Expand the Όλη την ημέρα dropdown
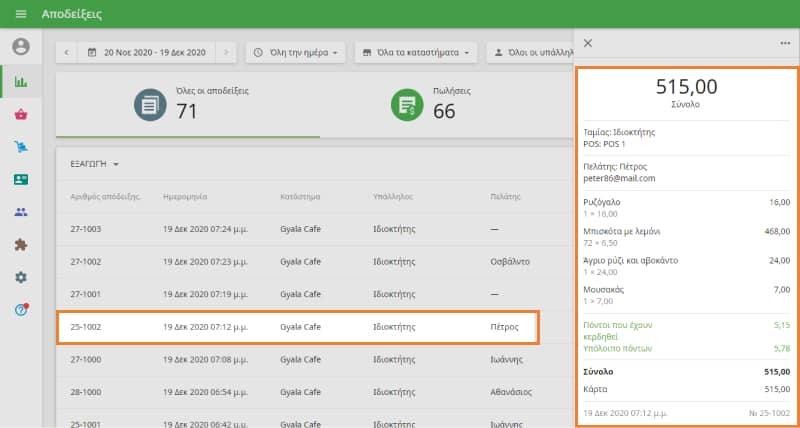The image size is (800, 428). click(296, 52)
